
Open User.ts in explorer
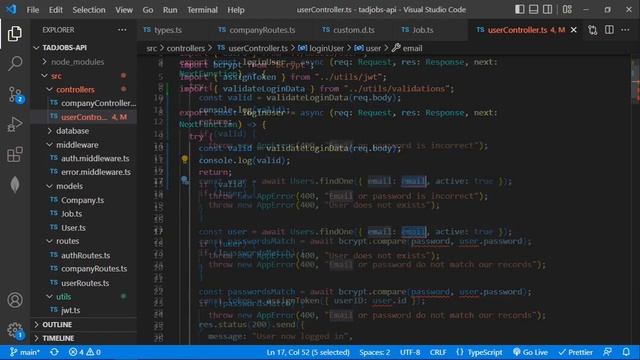(73, 228)
